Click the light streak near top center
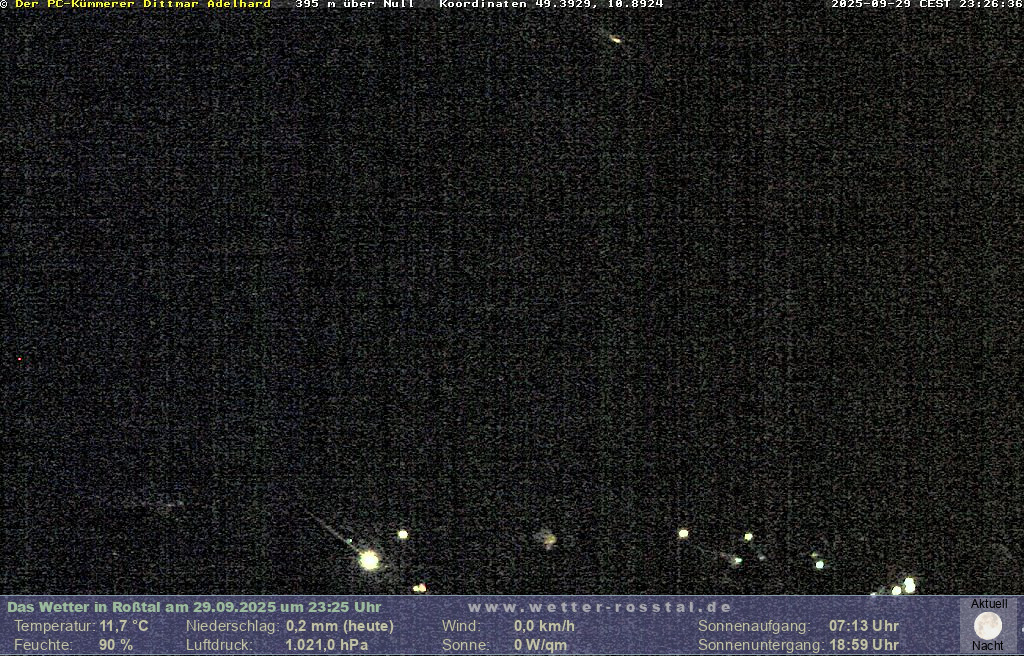Screen dimensions: 1024x656 [x=615, y=39]
